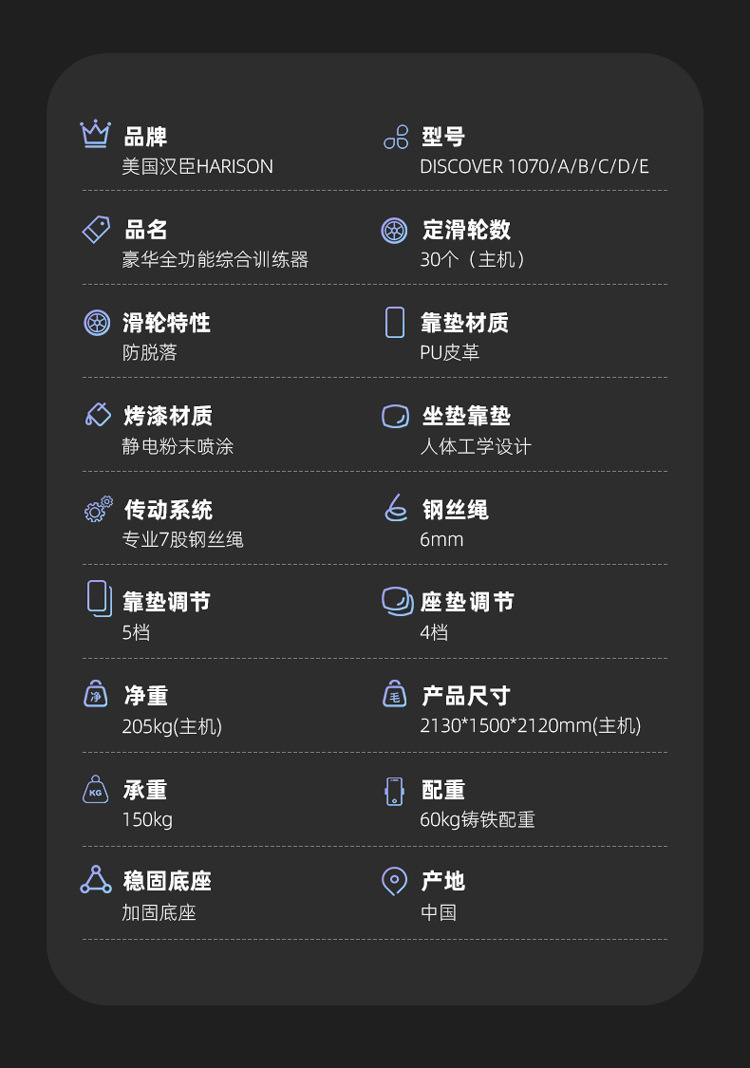This screenshot has height=1068, width=750.
Task: Click the crown icon beside 品牌
Action: (95, 134)
